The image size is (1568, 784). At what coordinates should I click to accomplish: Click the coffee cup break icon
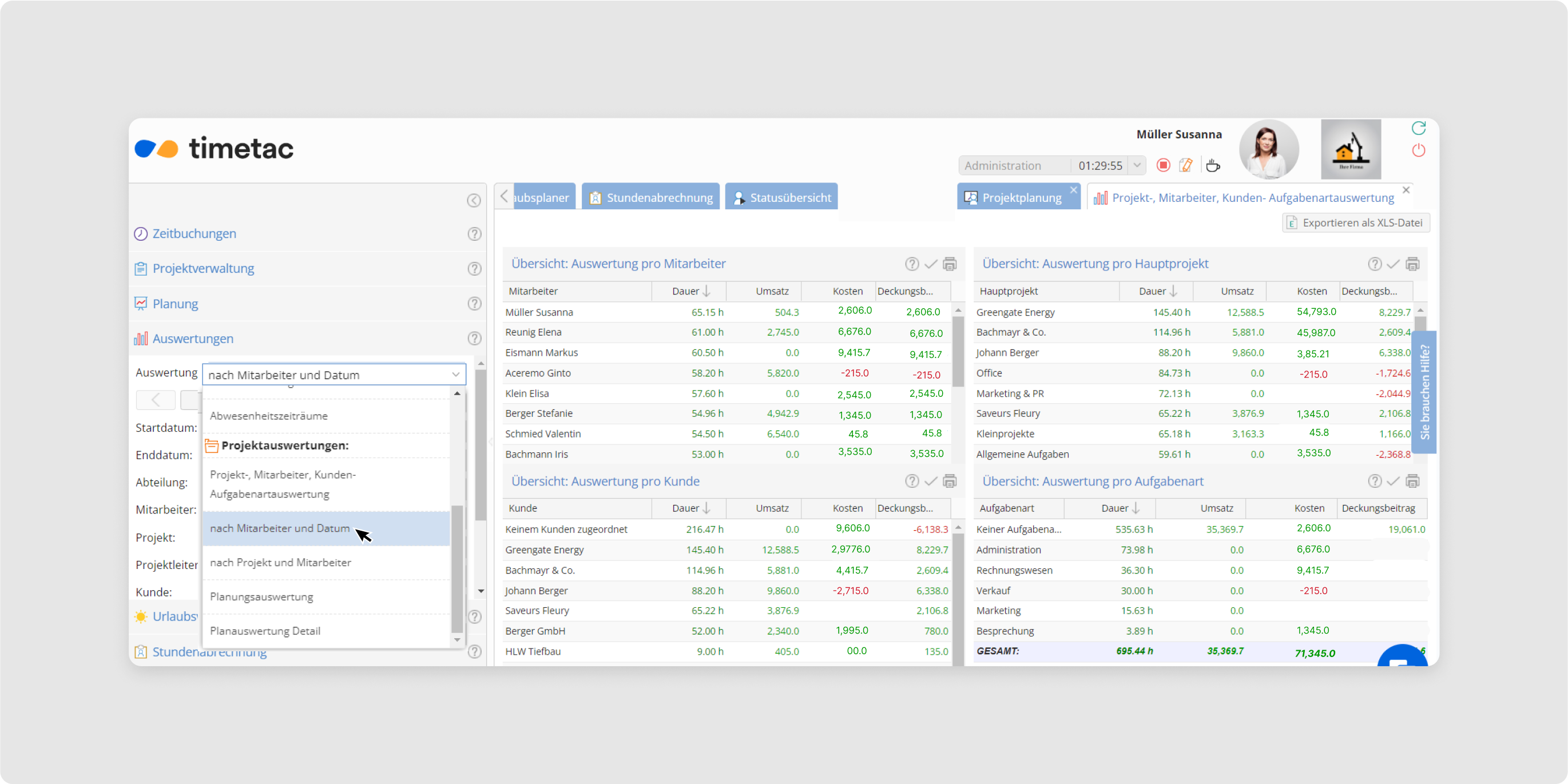pyautogui.click(x=1213, y=166)
